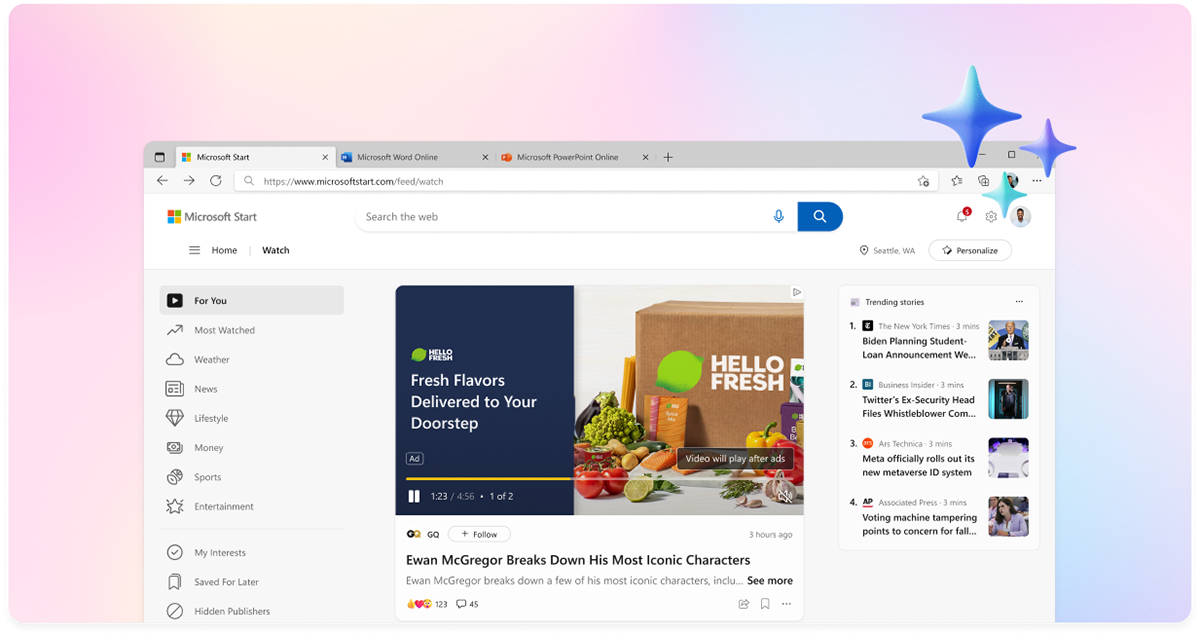The image size is (1200, 636).
Task: Open the Money category in sidebar
Action: pos(251,448)
